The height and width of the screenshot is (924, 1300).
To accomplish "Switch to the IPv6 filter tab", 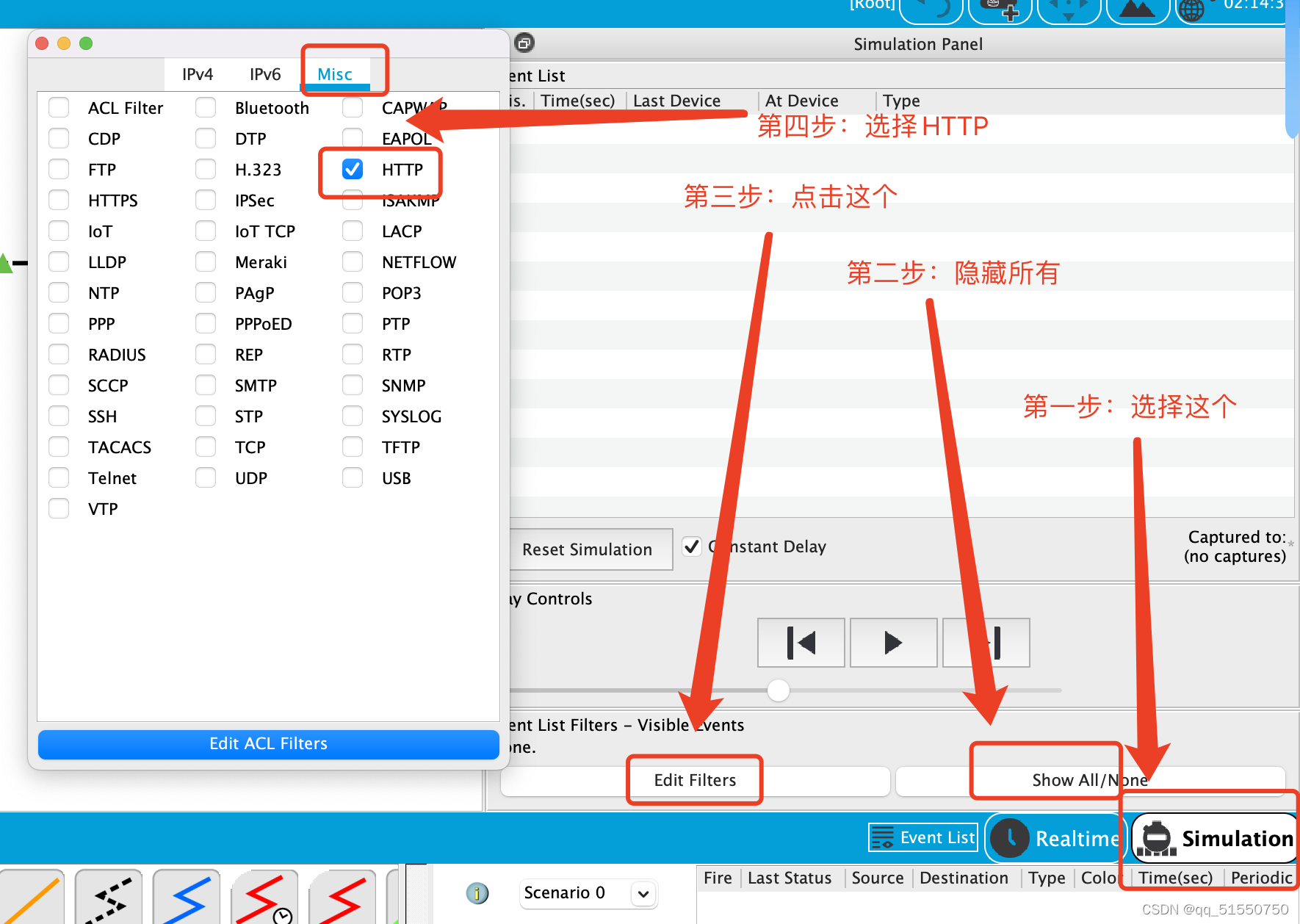I will pos(265,74).
